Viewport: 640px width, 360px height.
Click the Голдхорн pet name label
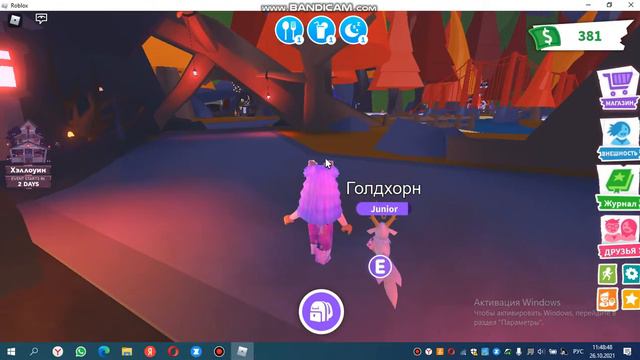(x=383, y=189)
